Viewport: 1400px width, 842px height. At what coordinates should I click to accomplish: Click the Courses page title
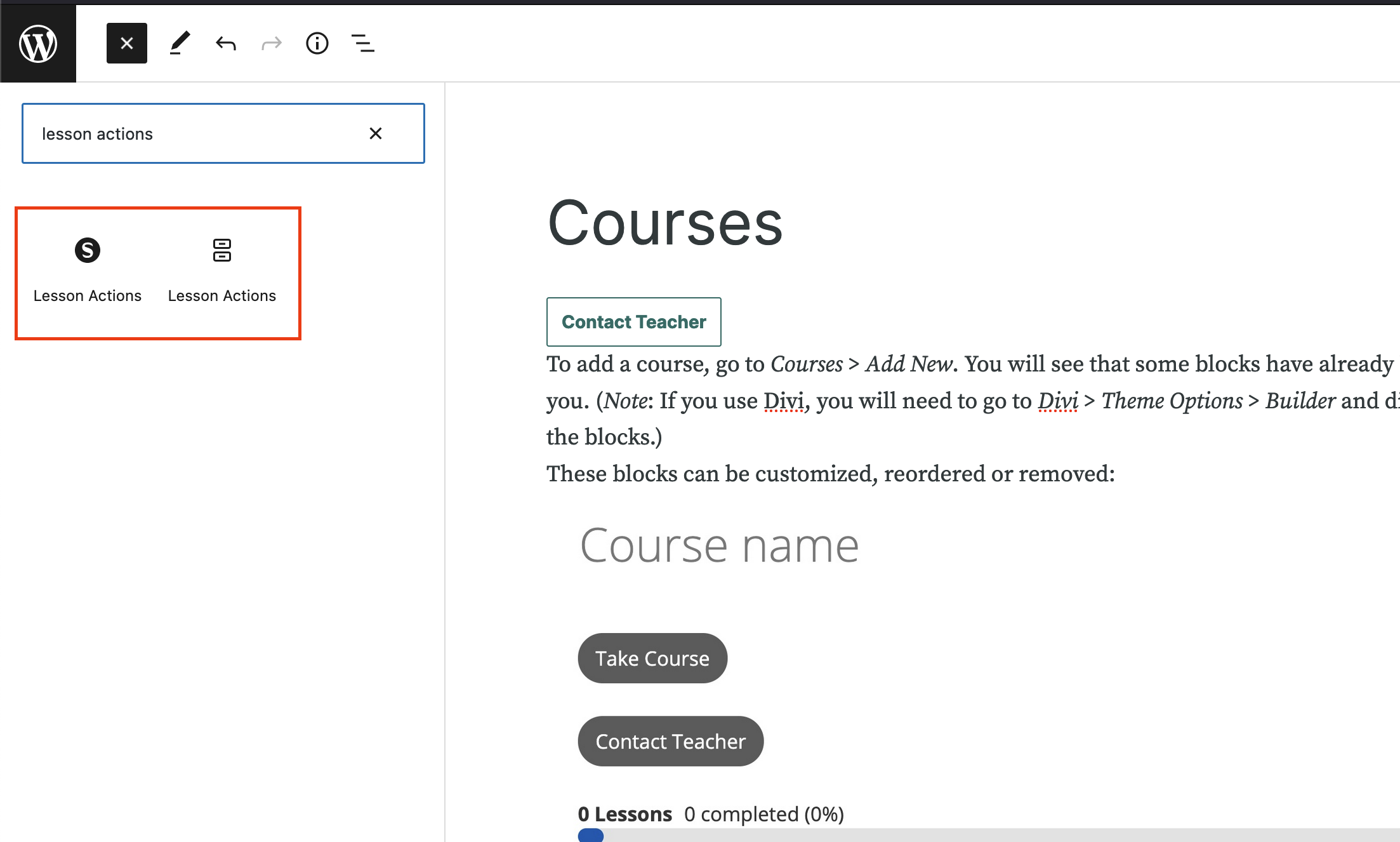[665, 223]
